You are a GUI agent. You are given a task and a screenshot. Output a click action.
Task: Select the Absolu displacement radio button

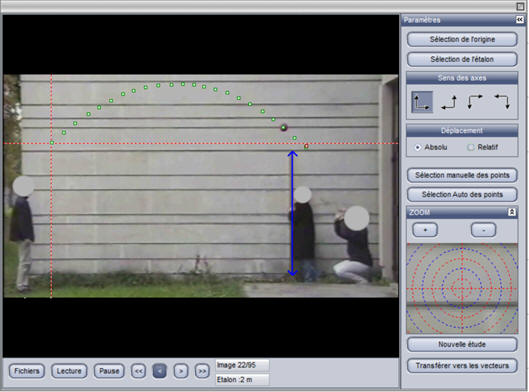(418, 147)
